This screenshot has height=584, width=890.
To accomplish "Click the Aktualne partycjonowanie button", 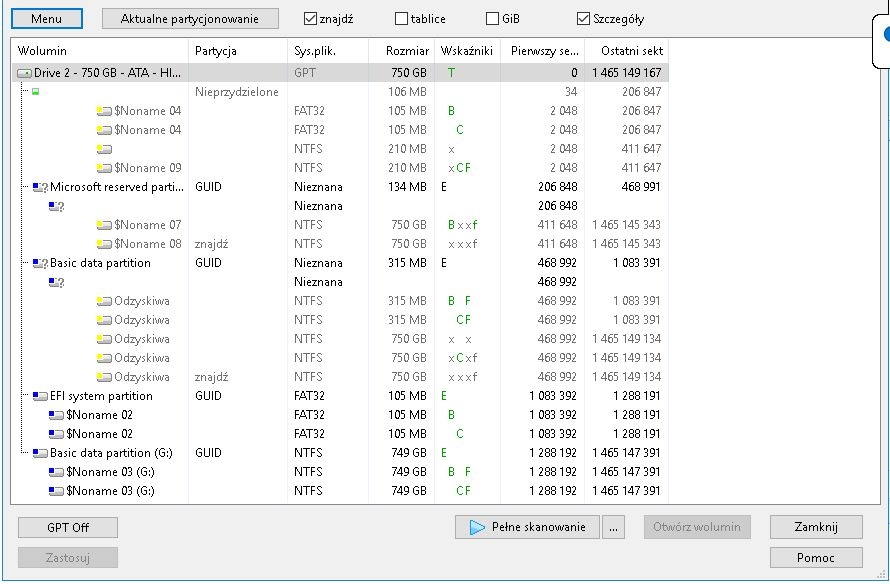I will (x=190, y=19).
